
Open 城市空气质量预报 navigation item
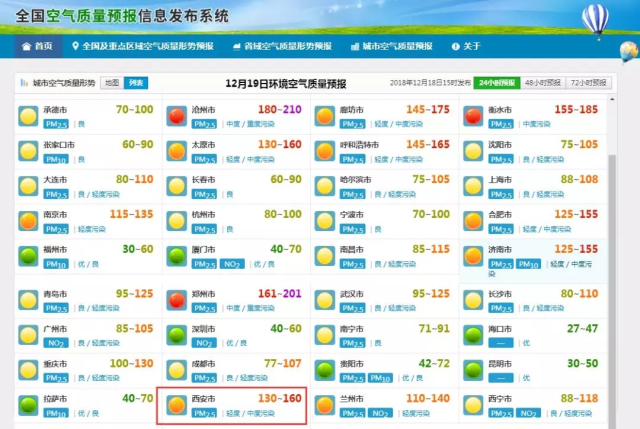click(391, 47)
